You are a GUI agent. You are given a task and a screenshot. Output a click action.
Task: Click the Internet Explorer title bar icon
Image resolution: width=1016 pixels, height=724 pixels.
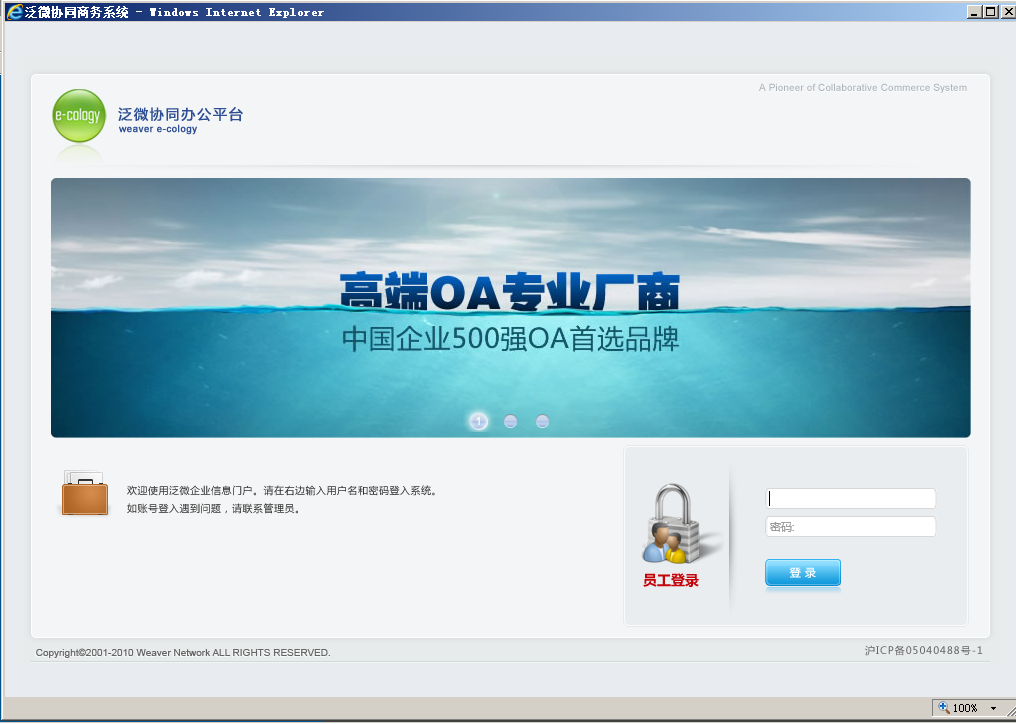point(14,12)
